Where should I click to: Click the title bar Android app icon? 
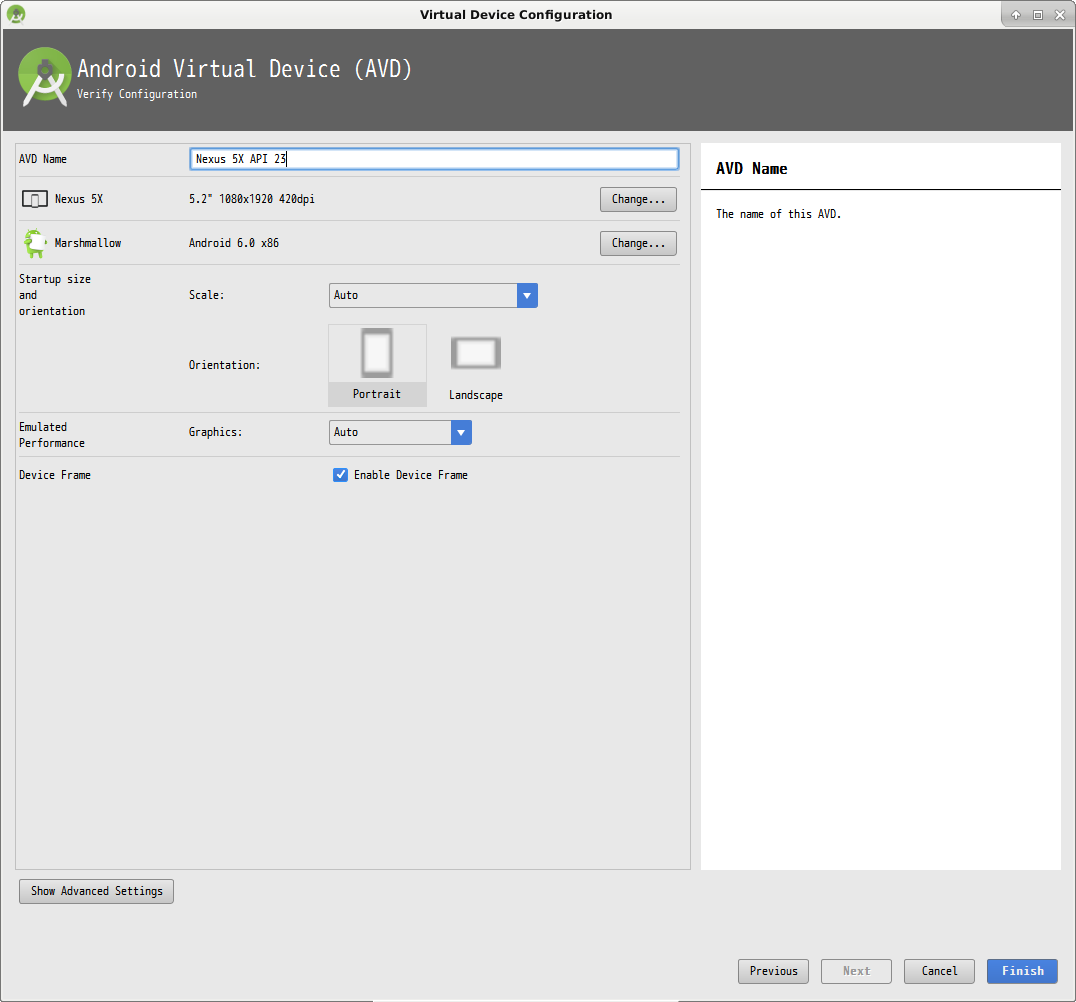point(16,14)
